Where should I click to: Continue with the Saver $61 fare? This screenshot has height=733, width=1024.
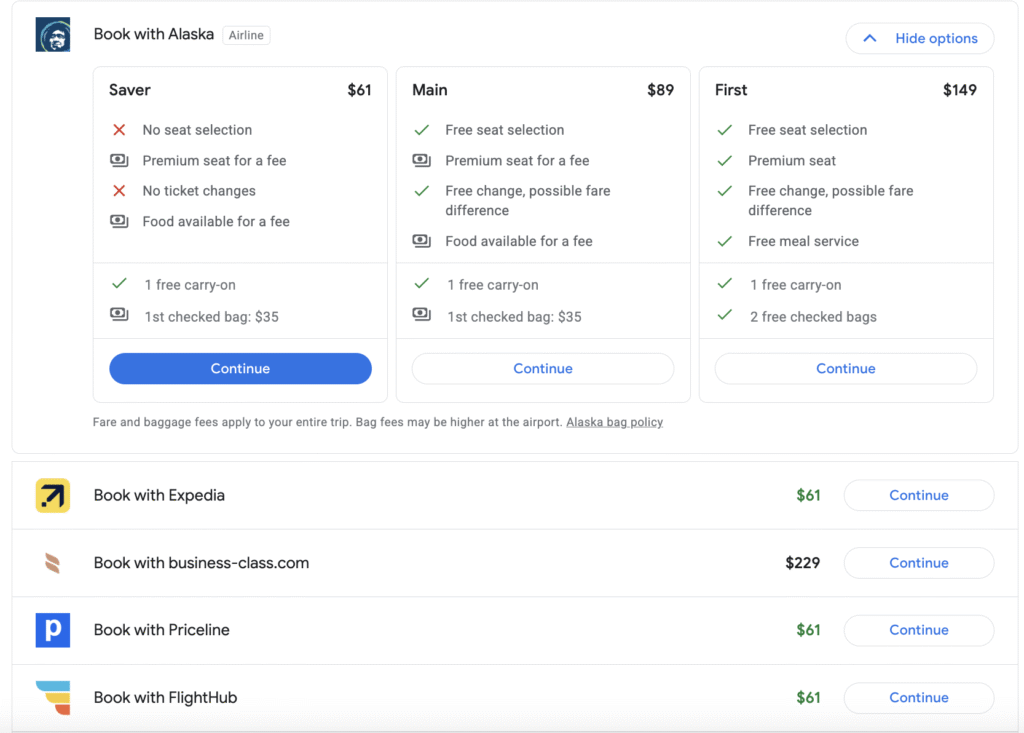point(240,368)
